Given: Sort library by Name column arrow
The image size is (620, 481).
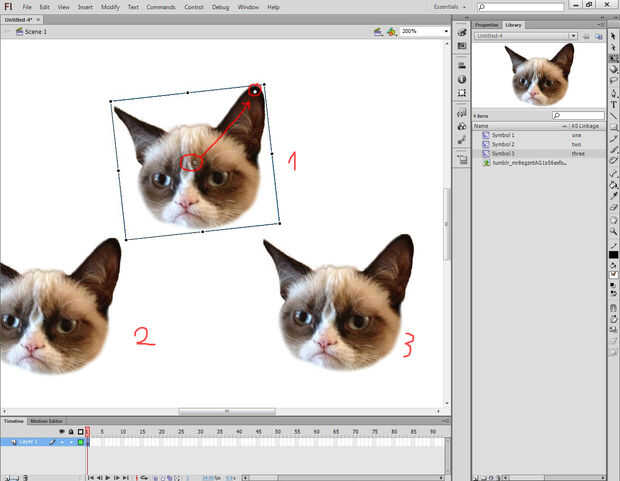Looking at the screenshot, I should pyautogui.click(x=565, y=126).
